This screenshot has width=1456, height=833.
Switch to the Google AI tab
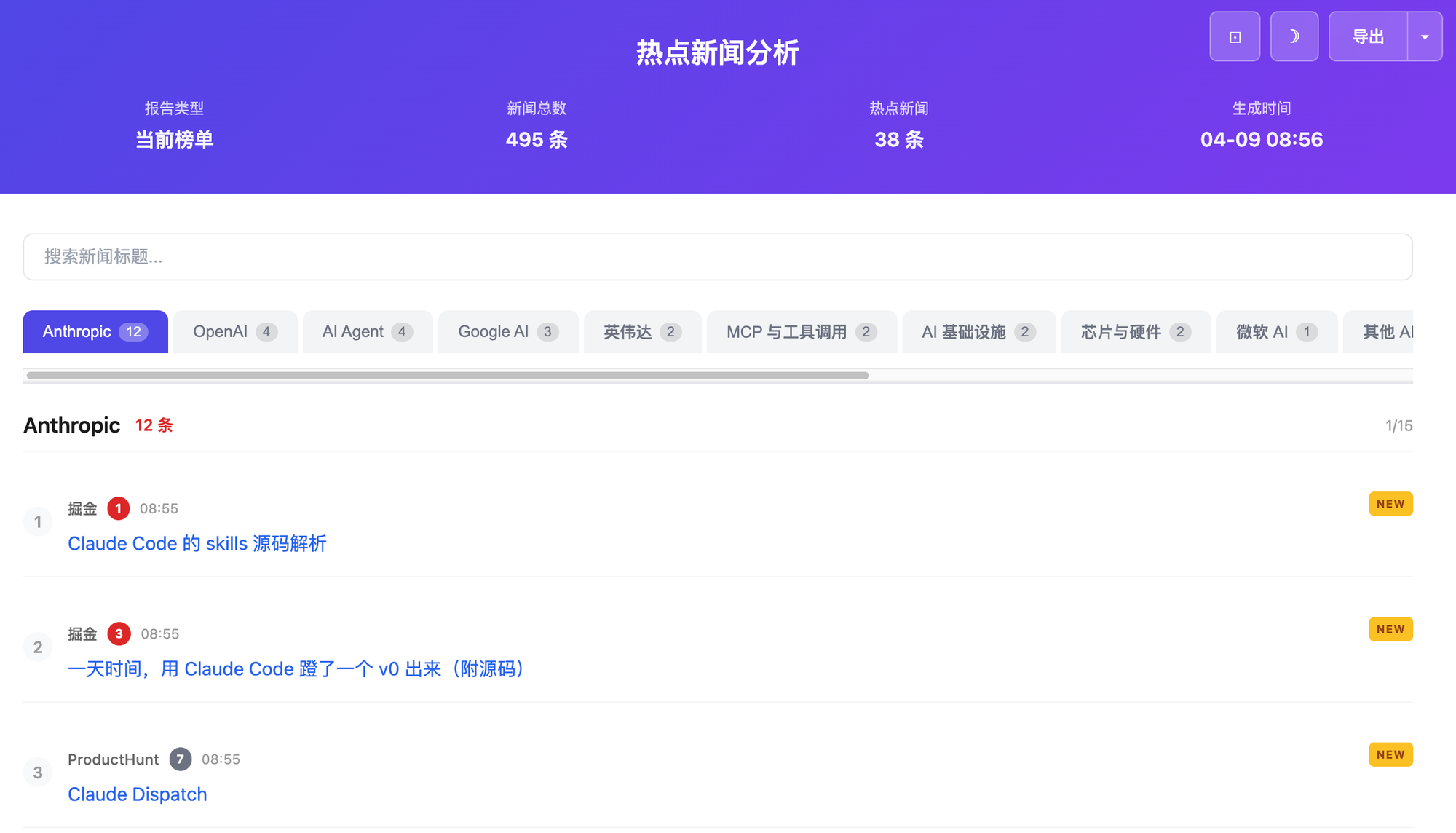[507, 332]
